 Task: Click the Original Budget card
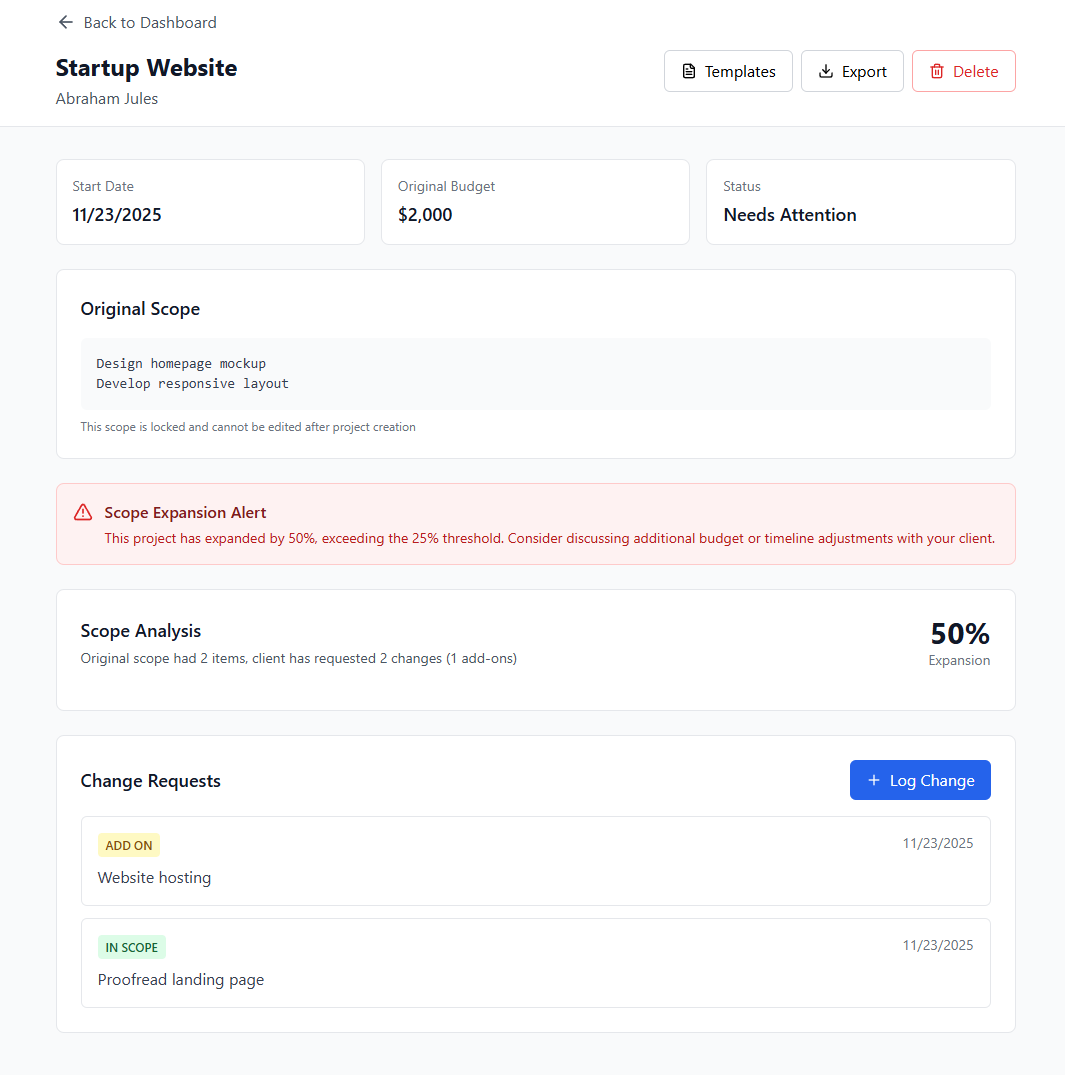535,202
